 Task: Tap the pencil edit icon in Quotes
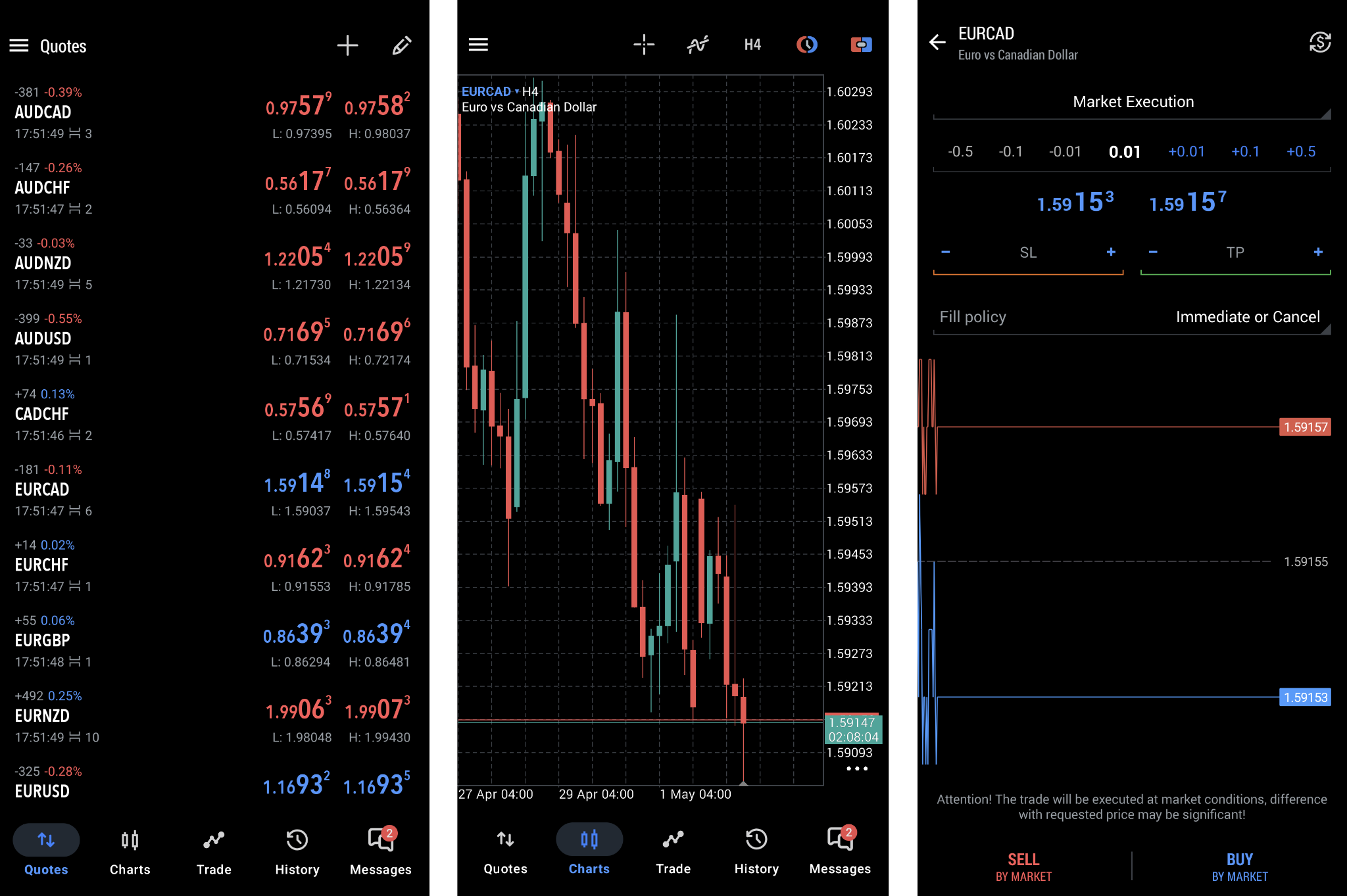pos(402,45)
